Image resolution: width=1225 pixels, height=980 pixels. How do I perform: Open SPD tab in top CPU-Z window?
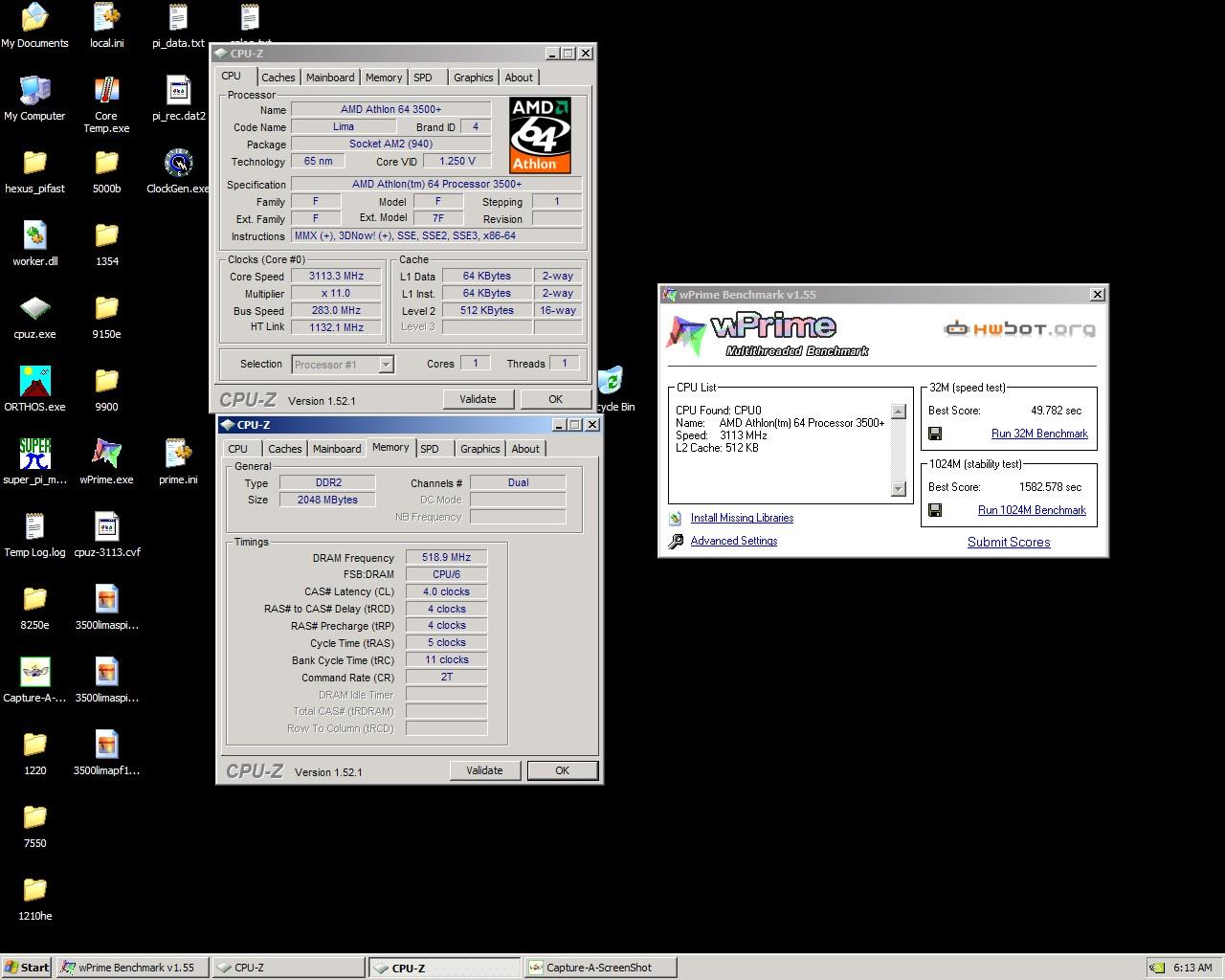(x=423, y=78)
